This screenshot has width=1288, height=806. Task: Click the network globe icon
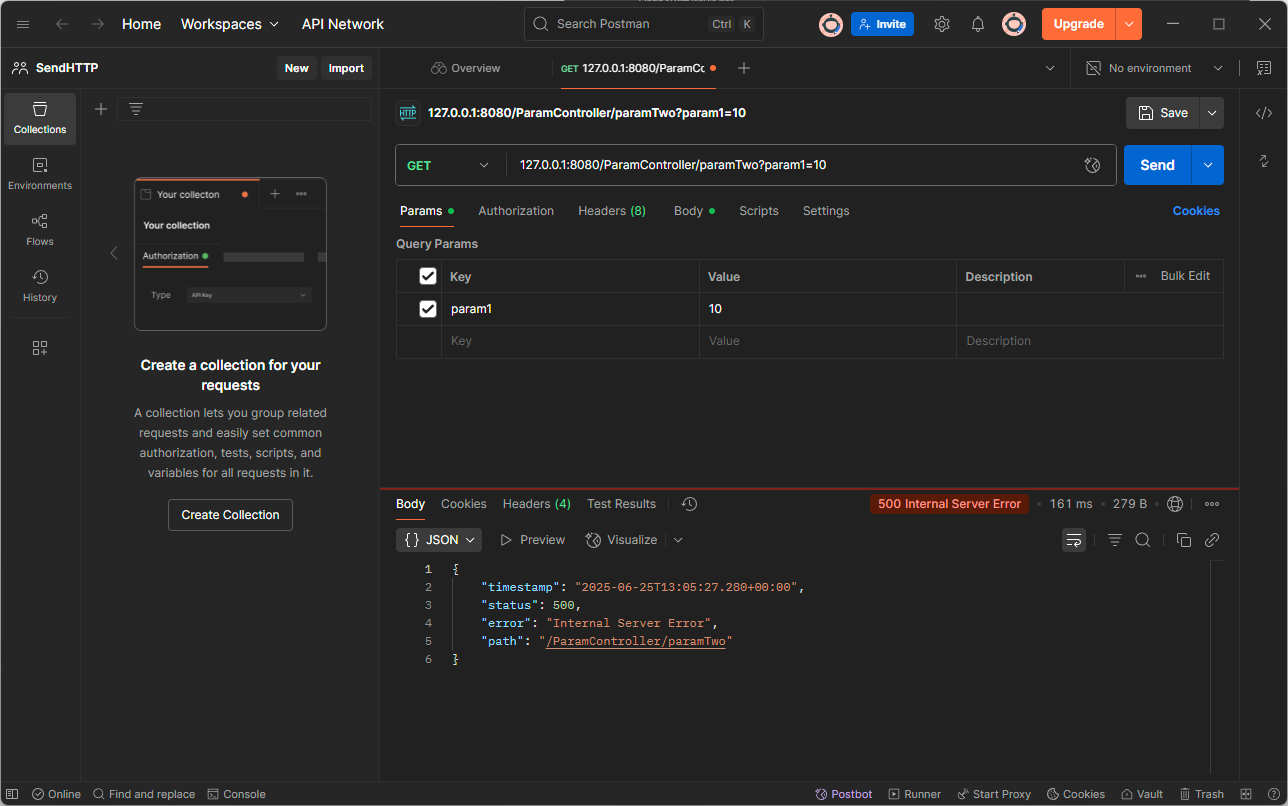pos(1175,504)
